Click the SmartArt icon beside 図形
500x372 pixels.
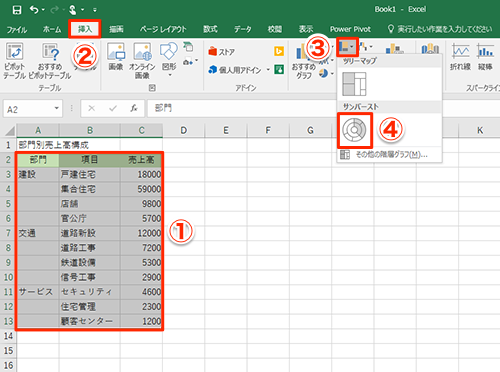188,47
